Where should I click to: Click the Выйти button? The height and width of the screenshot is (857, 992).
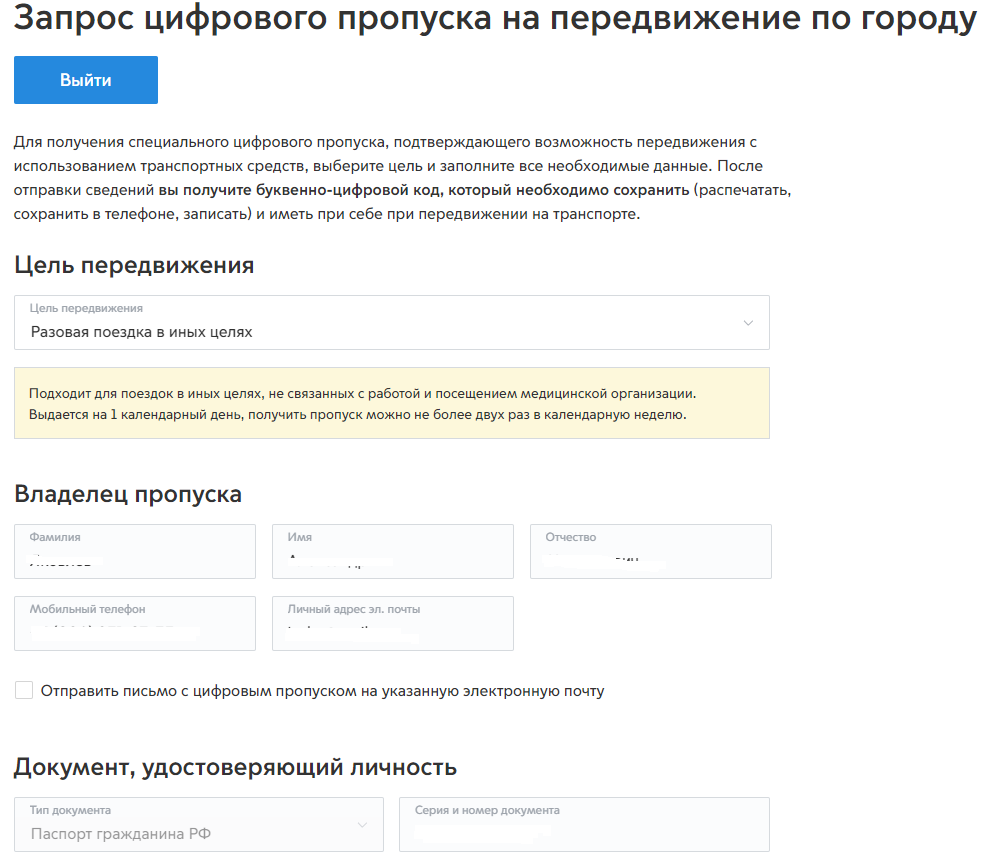tap(85, 80)
